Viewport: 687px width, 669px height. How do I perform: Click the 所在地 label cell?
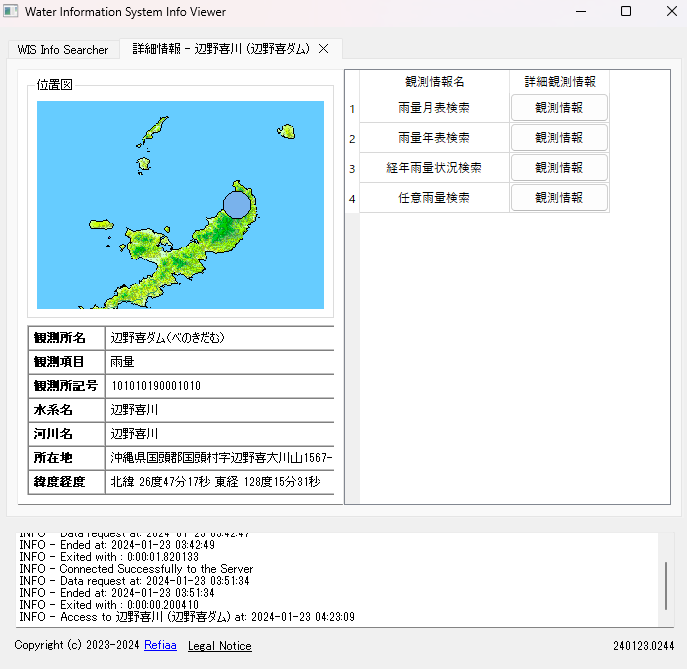[x=66, y=457]
